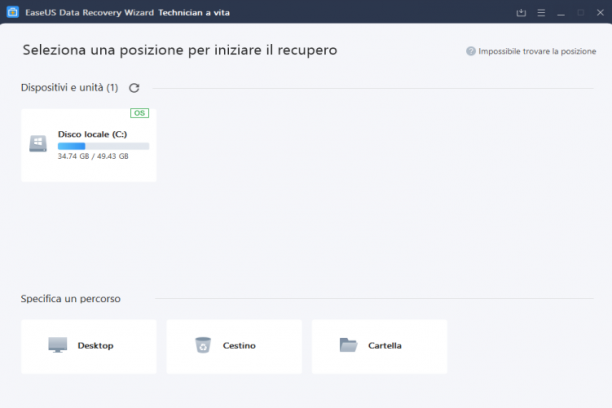Click the help question mark icon
The width and height of the screenshot is (612, 408).
(x=471, y=51)
